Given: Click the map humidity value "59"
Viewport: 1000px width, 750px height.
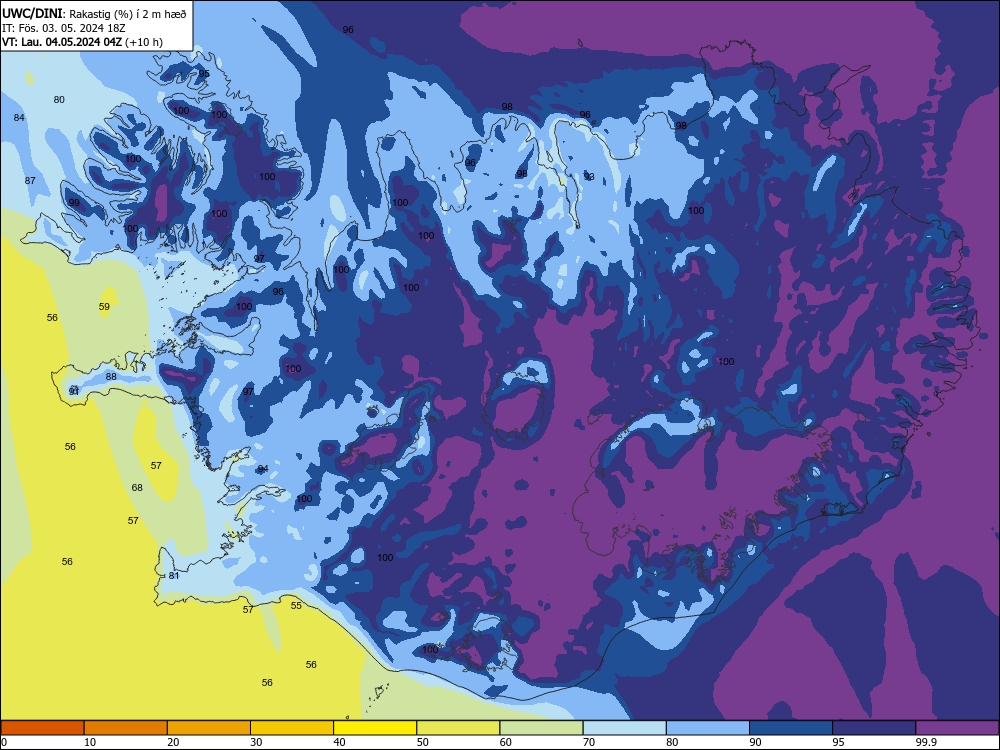Looking at the screenshot, I should pyautogui.click(x=104, y=307).
